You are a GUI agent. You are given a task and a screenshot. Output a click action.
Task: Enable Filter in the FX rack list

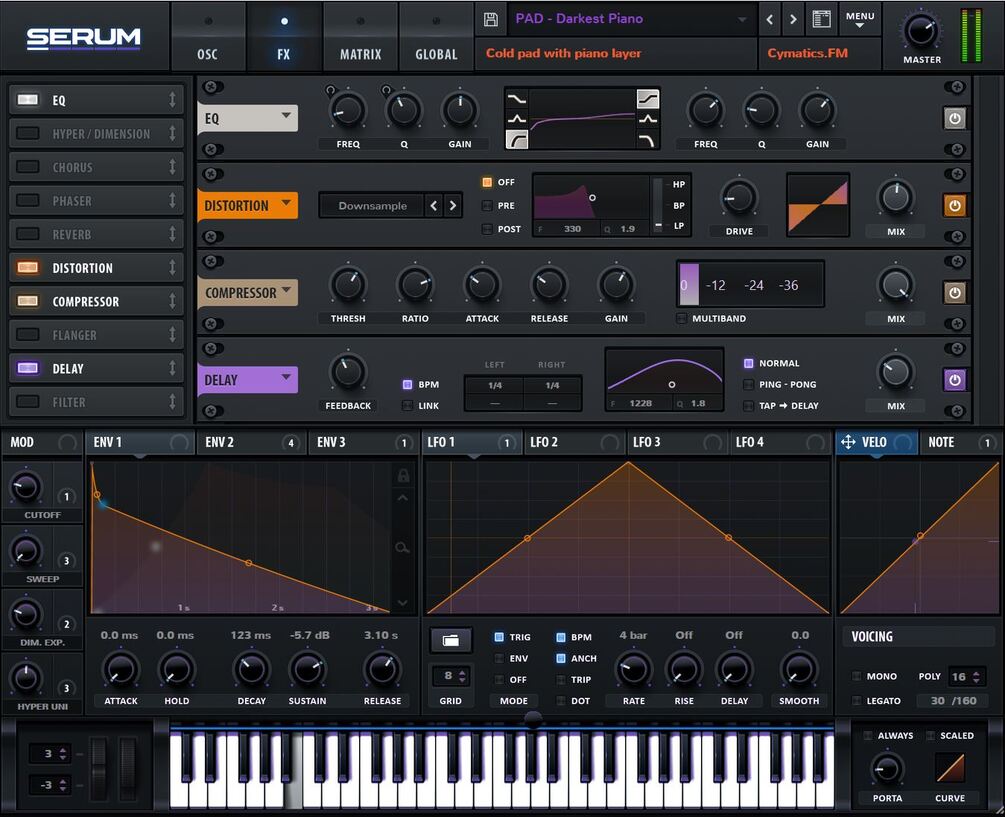(28, 402)
